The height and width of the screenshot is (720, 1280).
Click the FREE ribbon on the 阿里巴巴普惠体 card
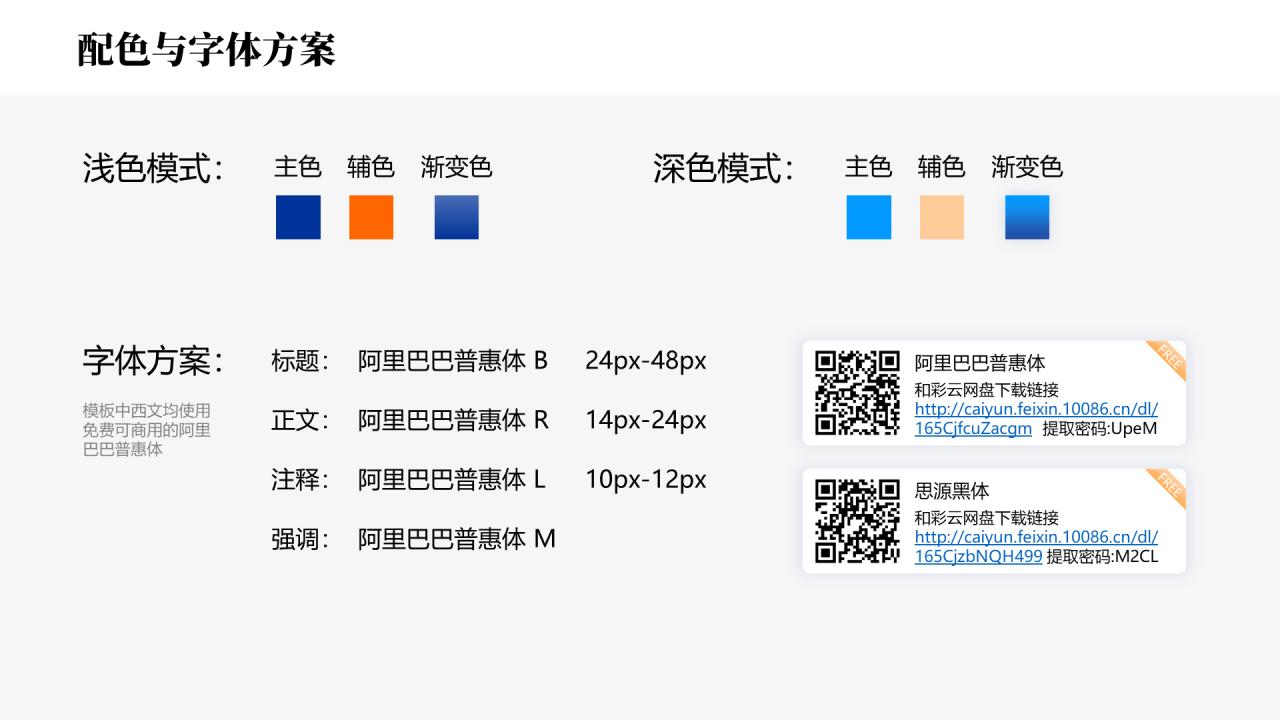coord(1167,358)
